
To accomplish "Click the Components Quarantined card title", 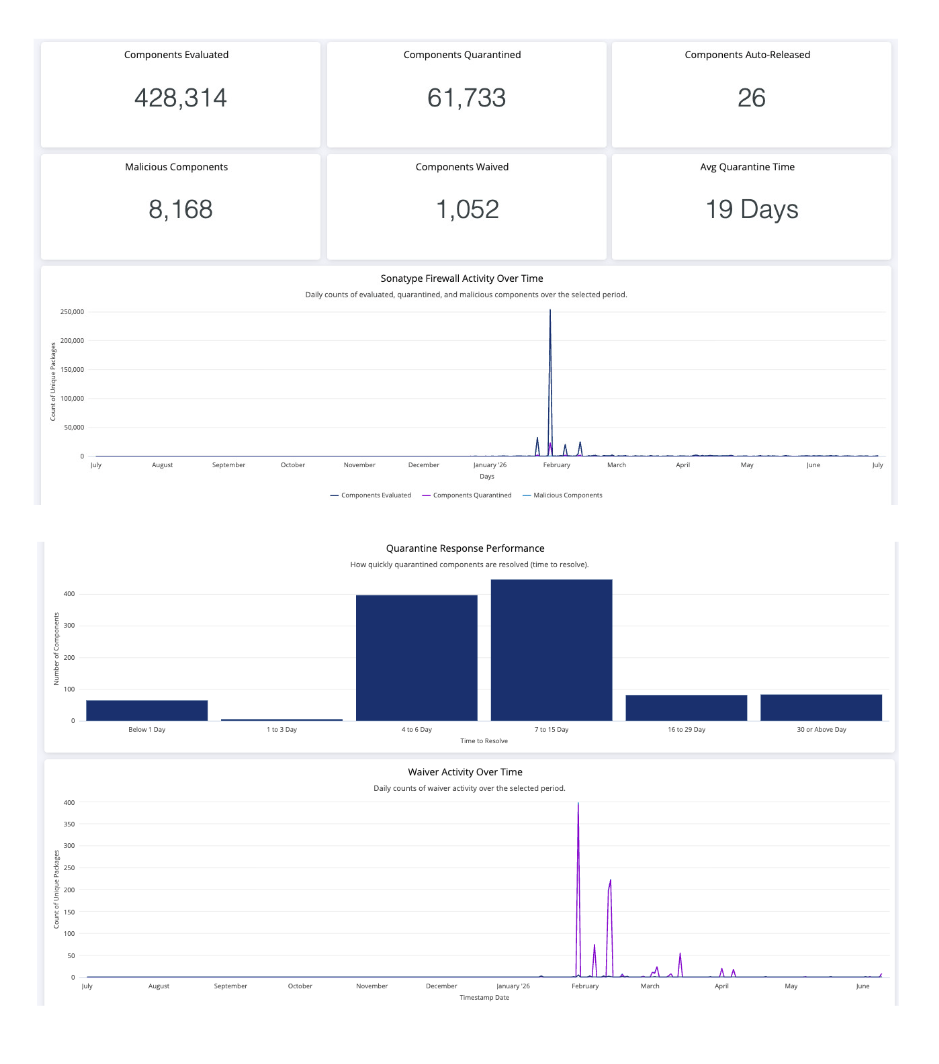I will click(x=462, y=55).
